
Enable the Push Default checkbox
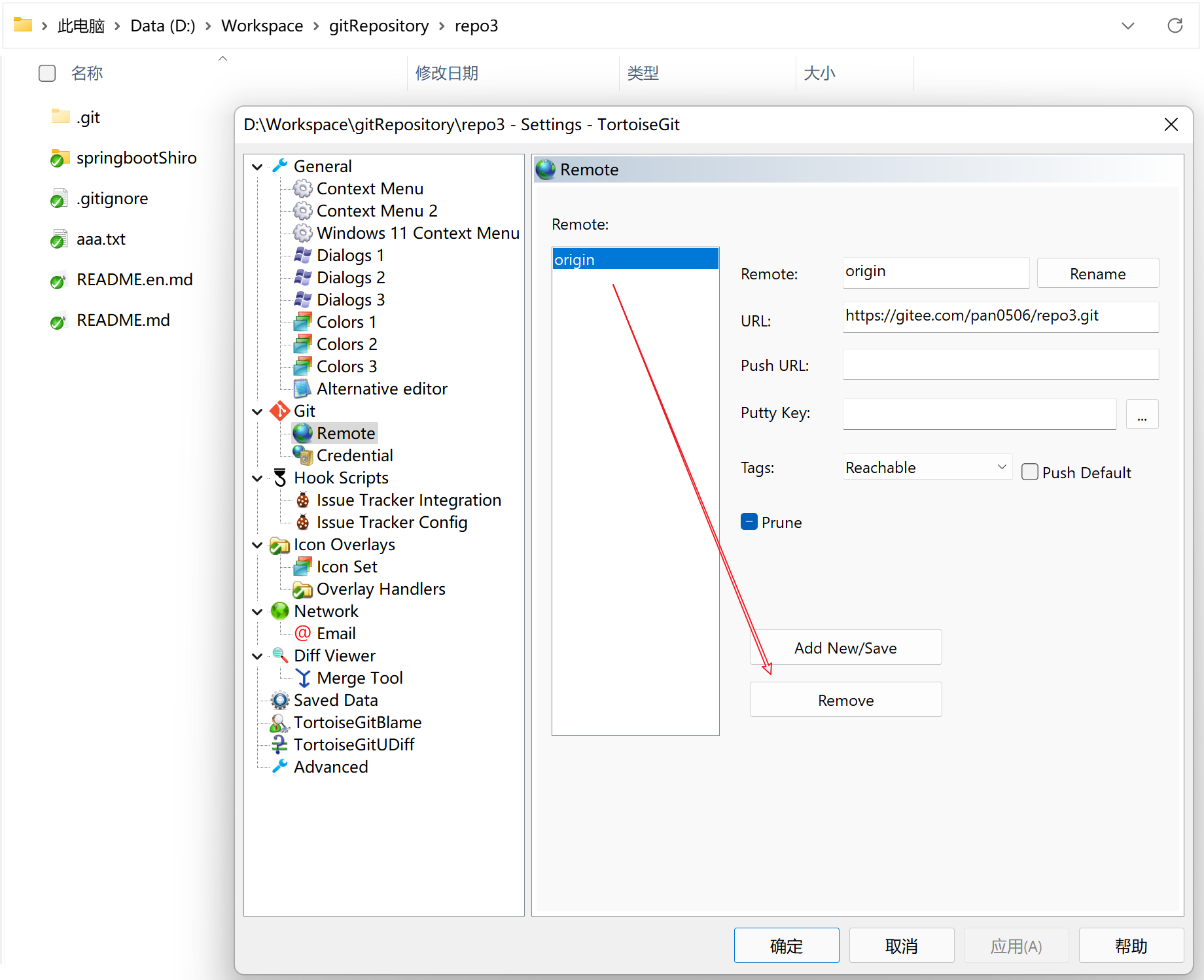[1030, 472]
